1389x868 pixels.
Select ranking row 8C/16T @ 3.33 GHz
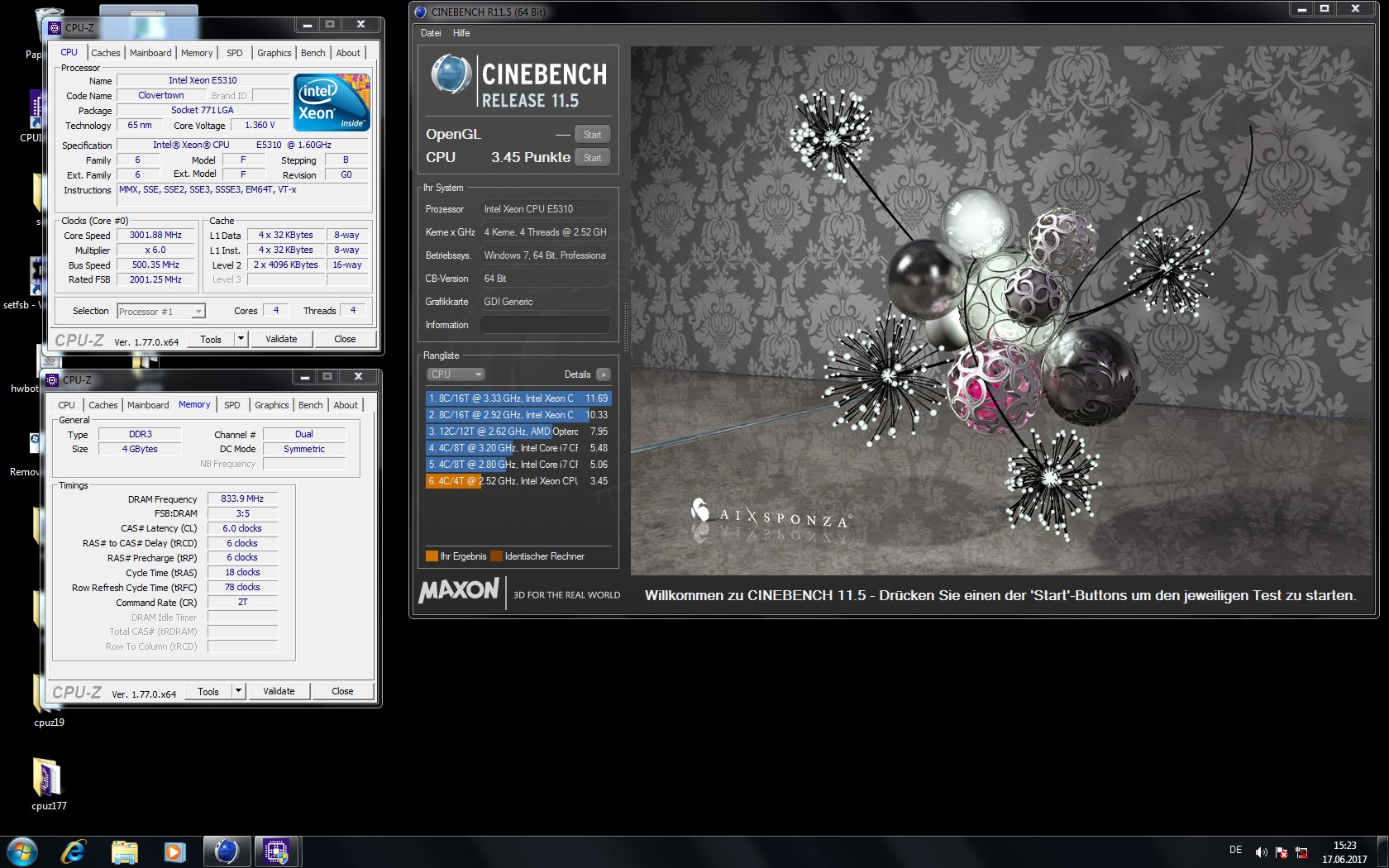pyautogui.click(x=518, y=398)
